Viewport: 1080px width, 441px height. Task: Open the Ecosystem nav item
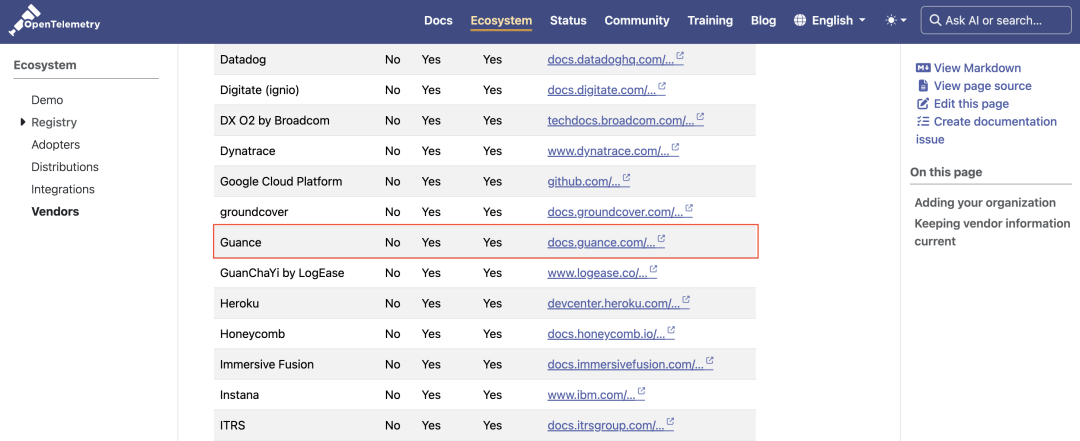pos(501,21)
